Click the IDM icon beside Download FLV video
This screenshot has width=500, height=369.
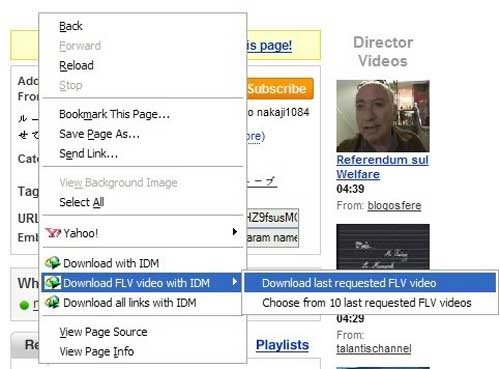pos(52,283)
